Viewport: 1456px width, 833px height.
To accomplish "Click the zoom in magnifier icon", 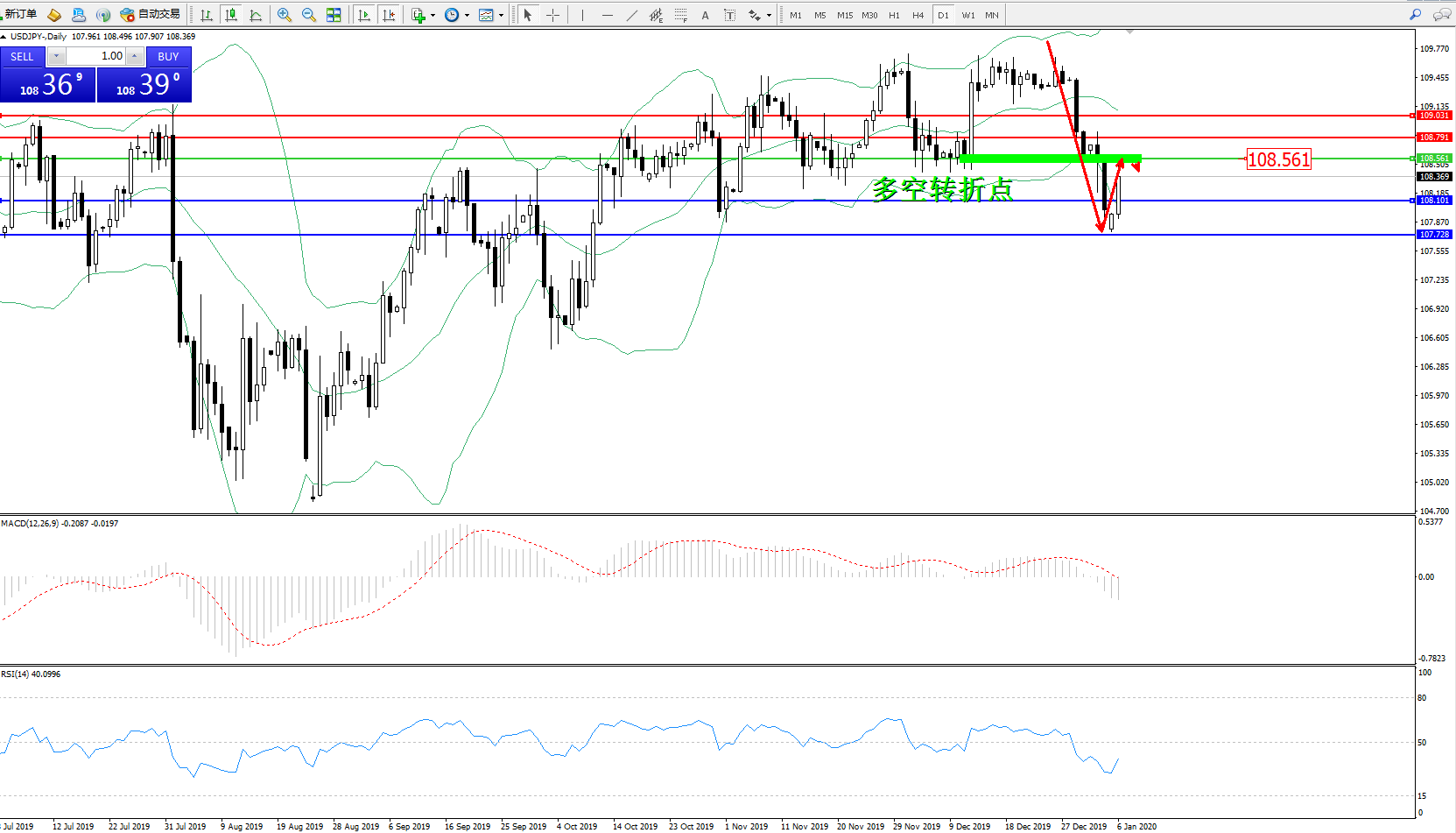I will (285, 15).
